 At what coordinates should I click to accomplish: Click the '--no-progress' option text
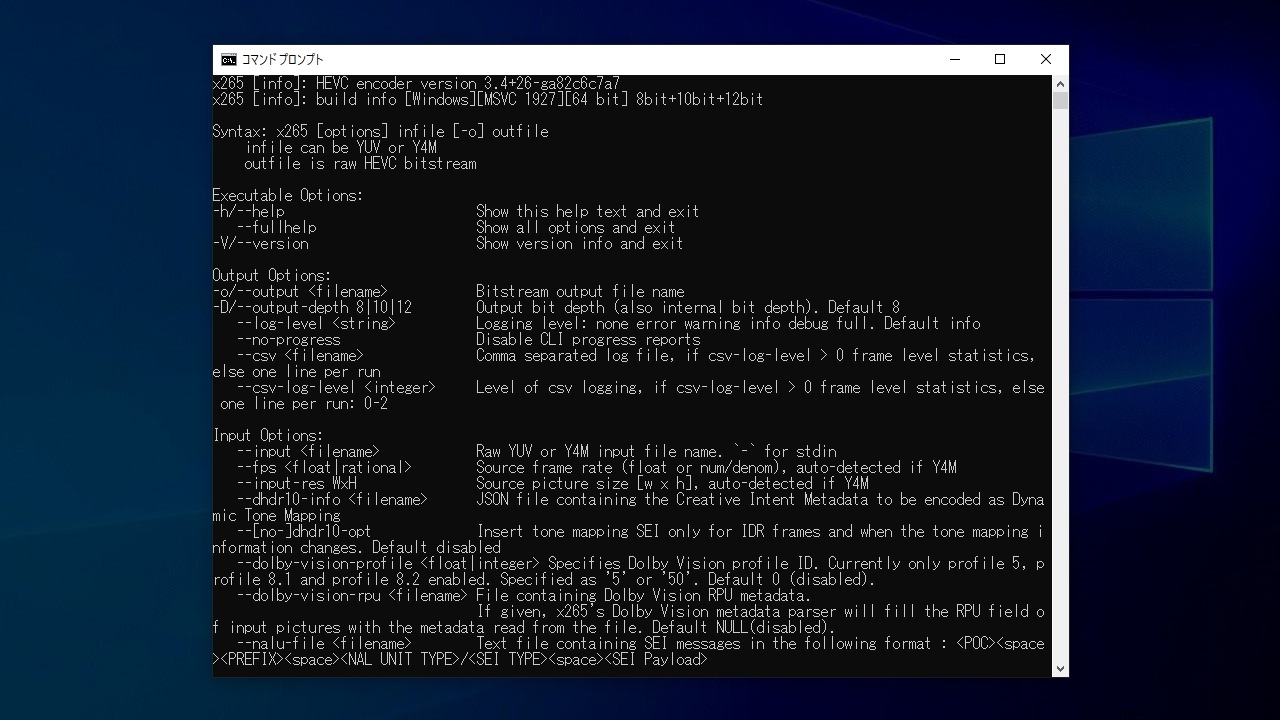click(x=289, y=340)
